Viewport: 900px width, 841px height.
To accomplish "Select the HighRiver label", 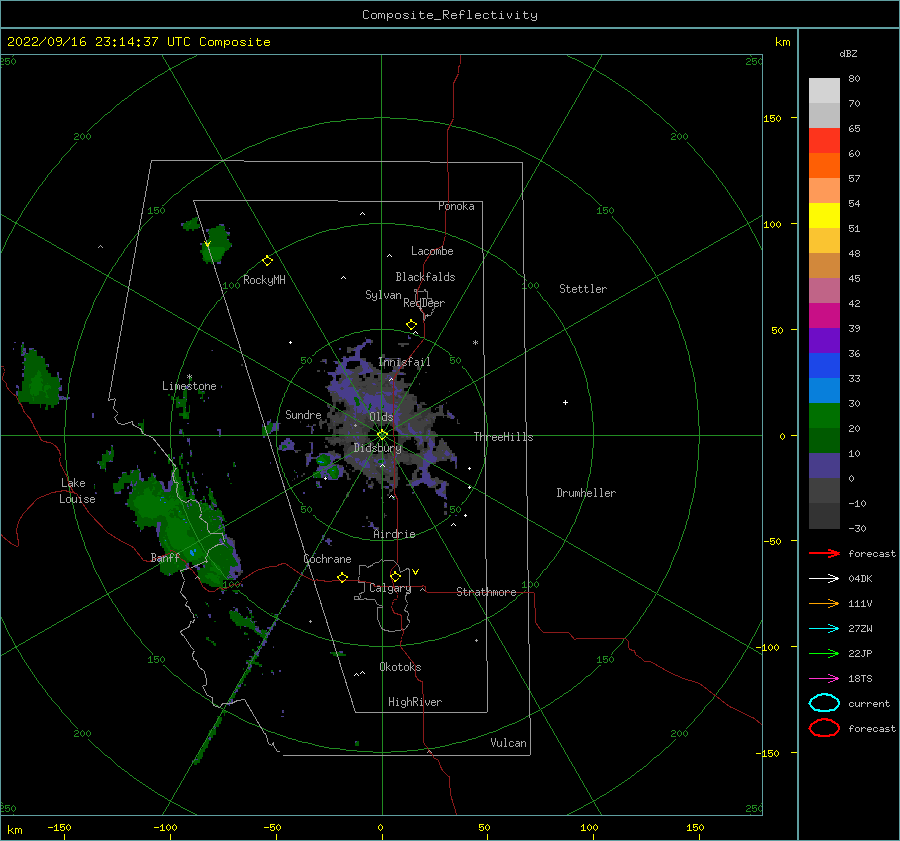I will point(415,702).
